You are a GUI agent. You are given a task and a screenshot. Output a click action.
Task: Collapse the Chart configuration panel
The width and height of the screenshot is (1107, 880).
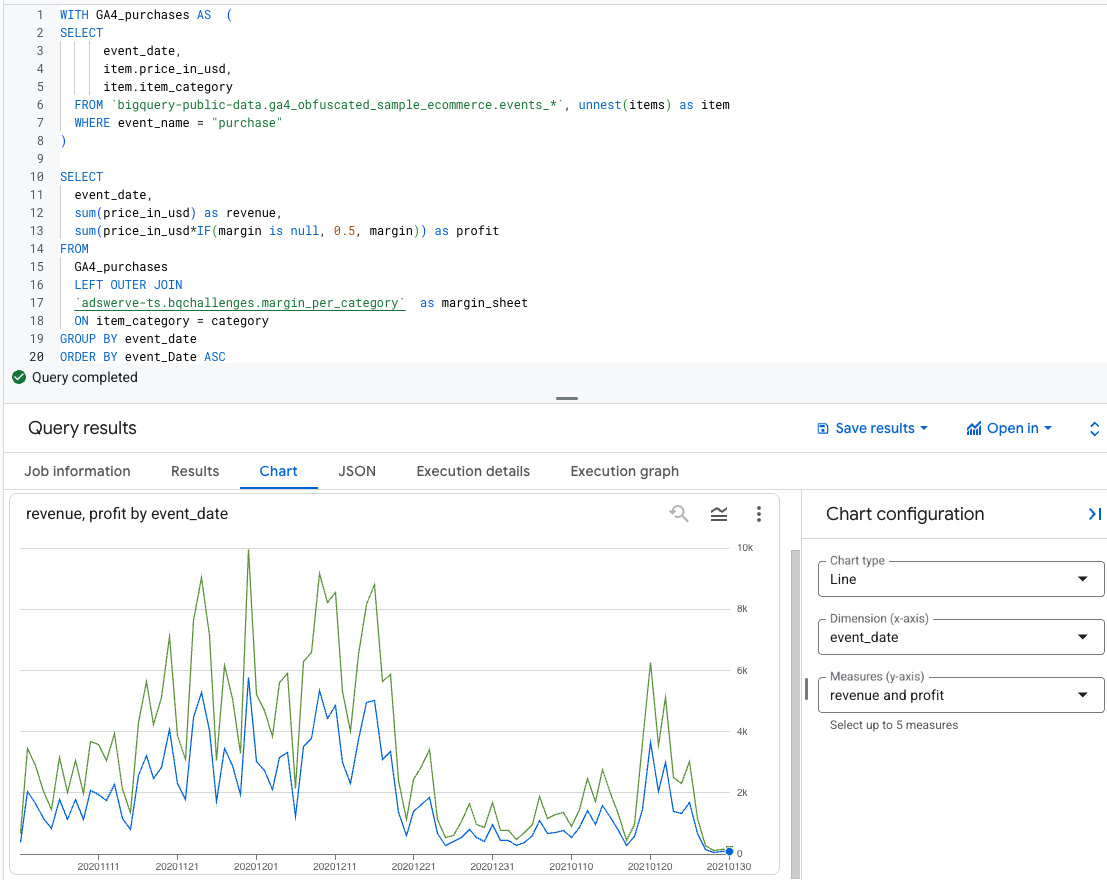[1094, 514]
